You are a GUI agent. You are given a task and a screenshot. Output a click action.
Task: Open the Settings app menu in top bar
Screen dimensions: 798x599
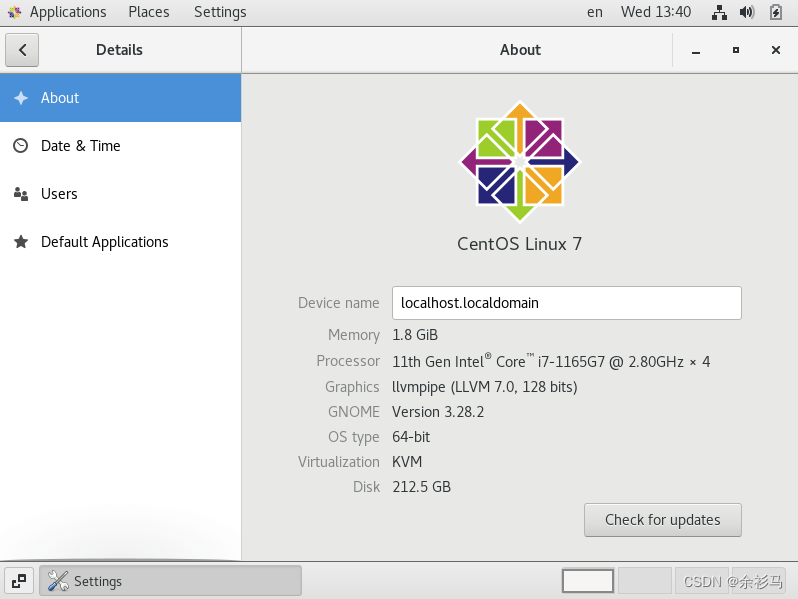tap(220, 12)
